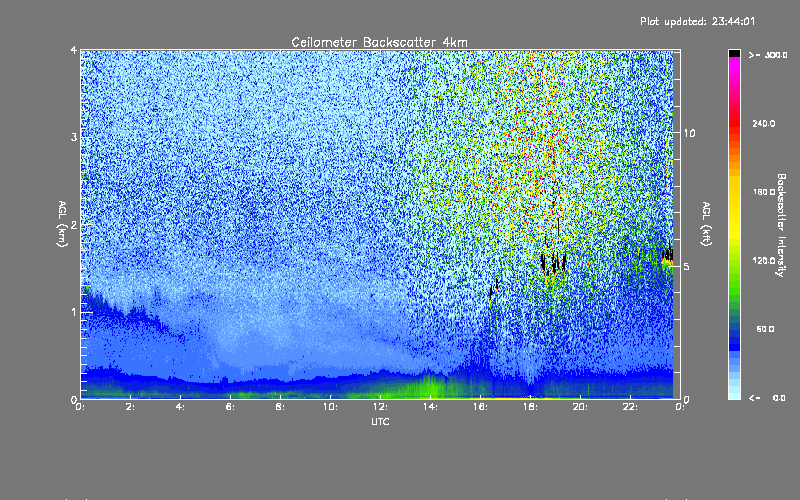Click the '60.0' colorbar label
This screenshot has width=800, height=500.
pos(765,329)
